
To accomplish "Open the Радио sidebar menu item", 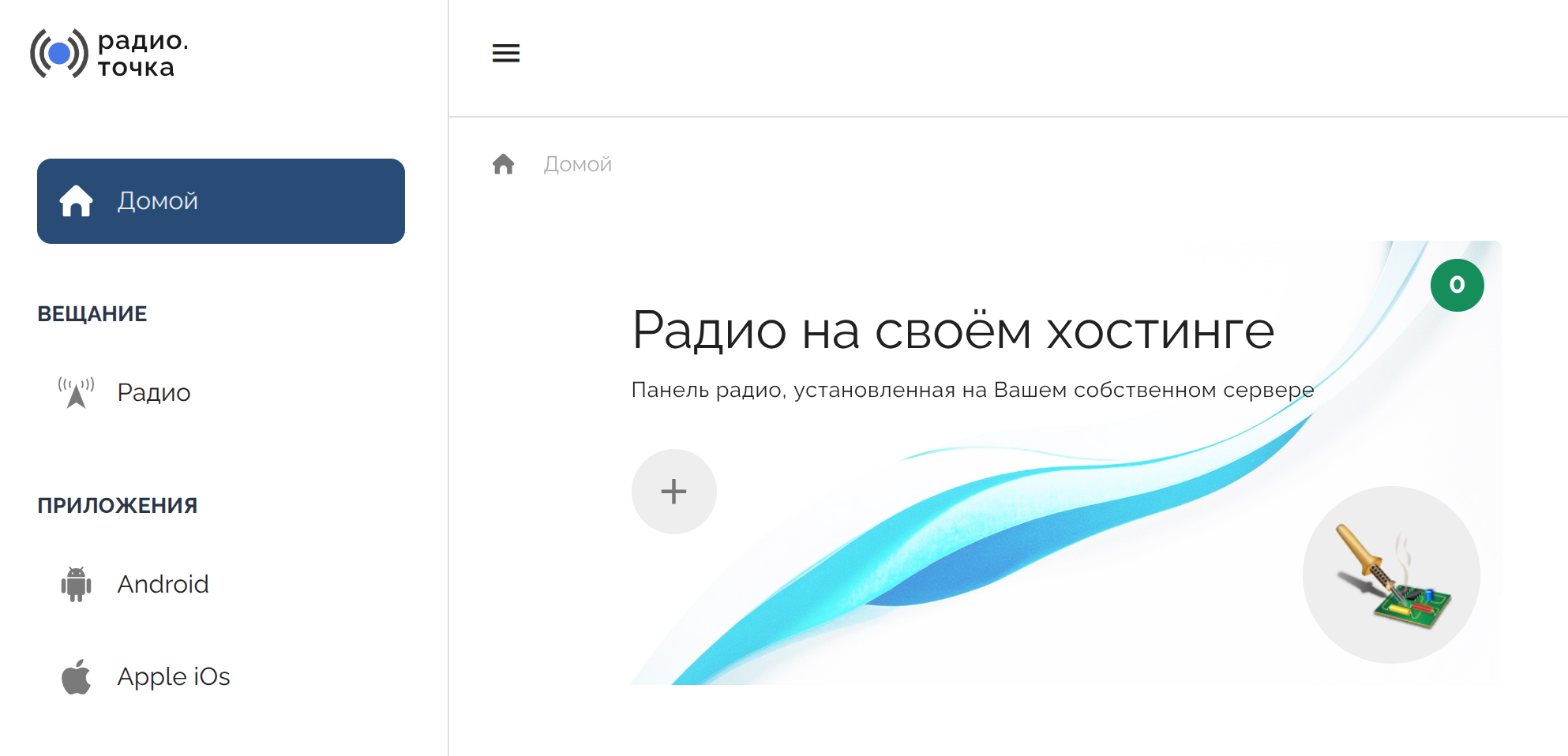I will [x=154, y=392].
